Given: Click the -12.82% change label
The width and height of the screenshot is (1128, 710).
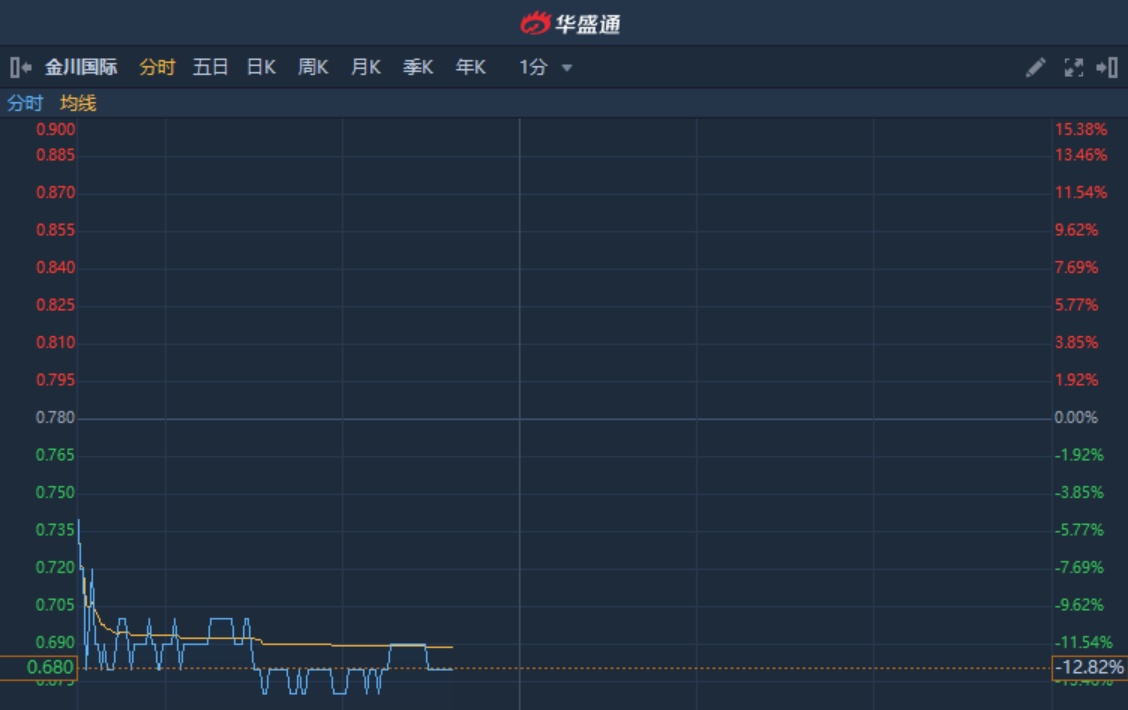Looking at the screenshot, I should [1090, 668].
